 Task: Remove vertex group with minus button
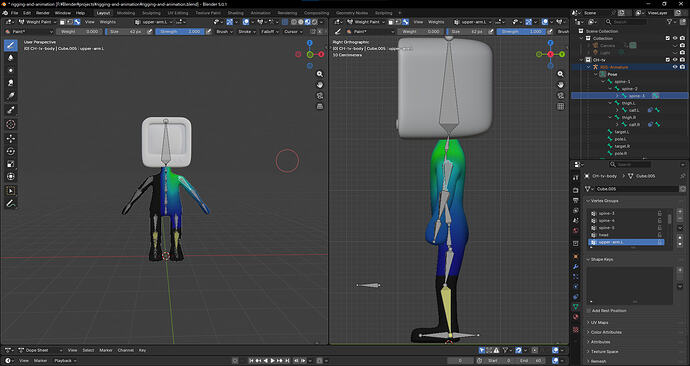click(680, 219)
